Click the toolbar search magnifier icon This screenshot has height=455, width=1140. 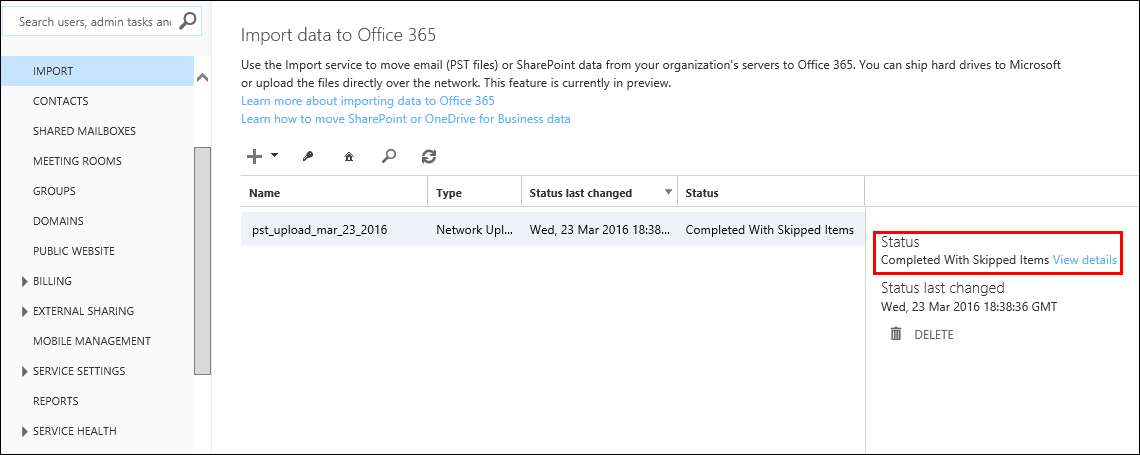tap(389, 156)
